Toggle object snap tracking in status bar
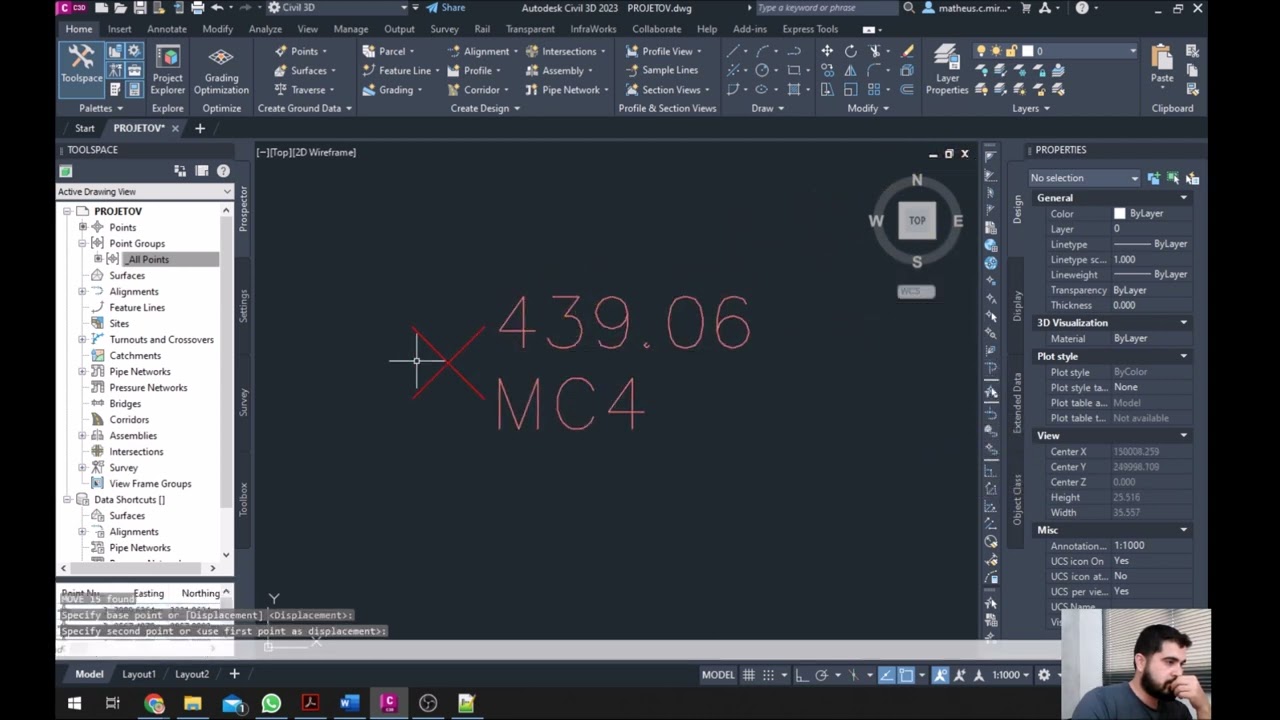Image resolution: width=1280 pixels, height=720 pixels. [886, 675]
